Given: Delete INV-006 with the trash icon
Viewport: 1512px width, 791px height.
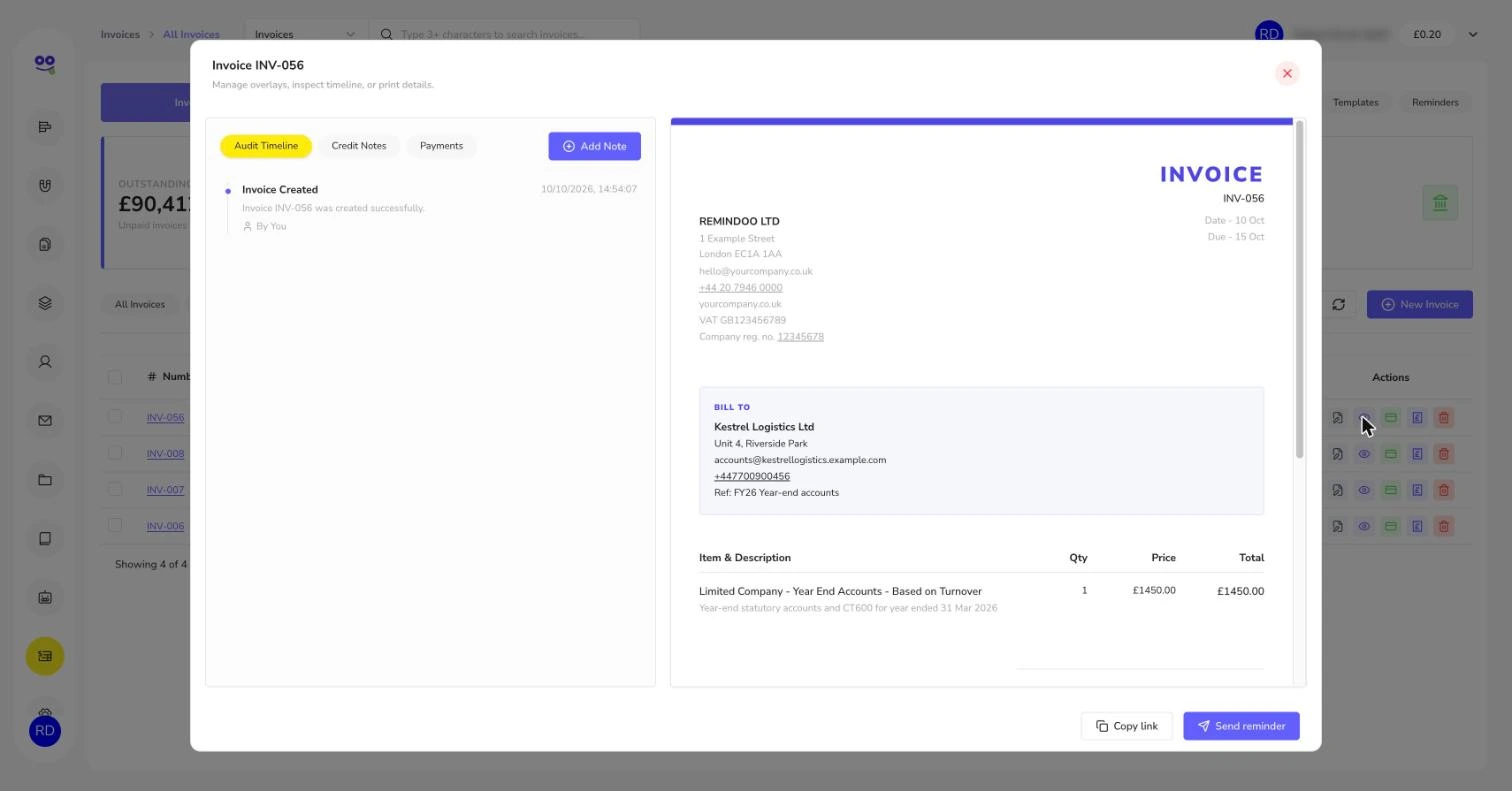Looking at the screenshot, I should [1443, 526].
